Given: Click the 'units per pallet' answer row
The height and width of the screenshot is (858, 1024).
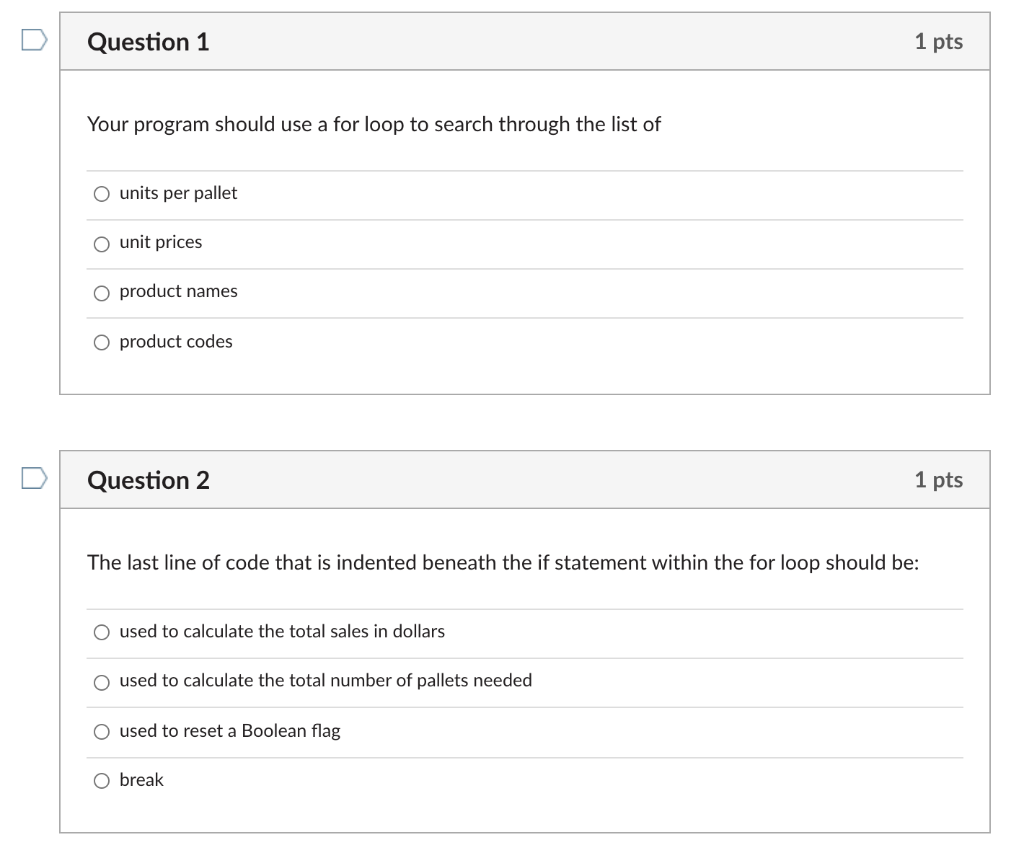Looking at the screenshot, I should pyautogui.click(x=400, y=193).
